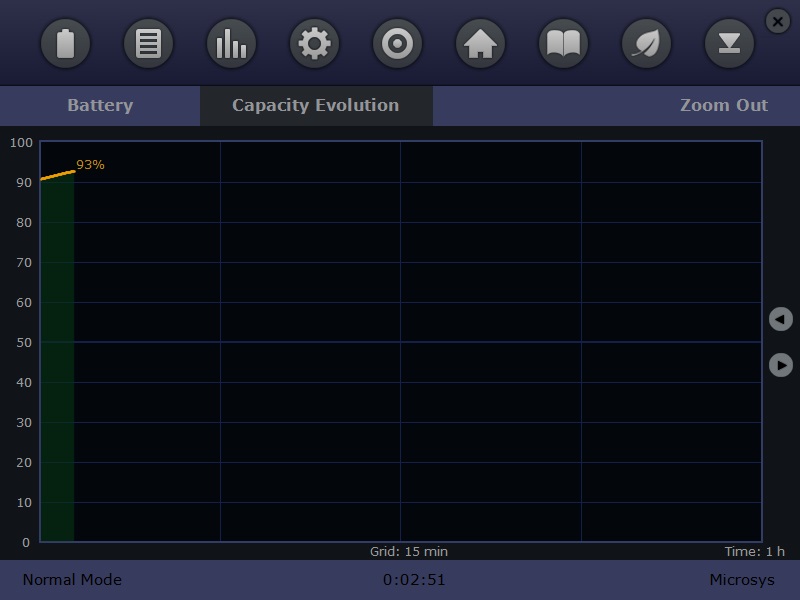Select the leaf eco mode icon
The height and width of the screenshot is (600, 800).
pyautogui.click(x=646, y=43)
